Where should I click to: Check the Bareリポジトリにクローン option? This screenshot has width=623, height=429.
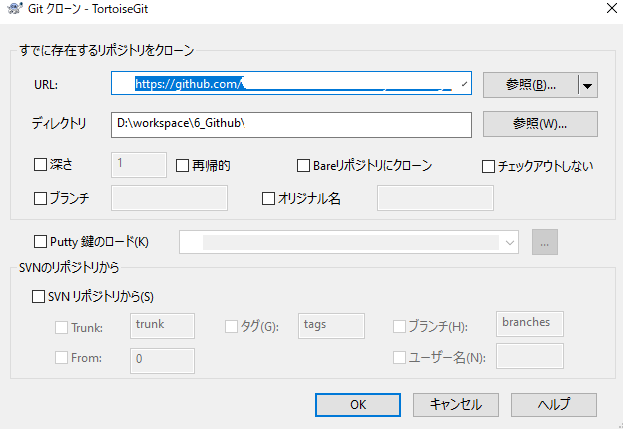[305, 165]
